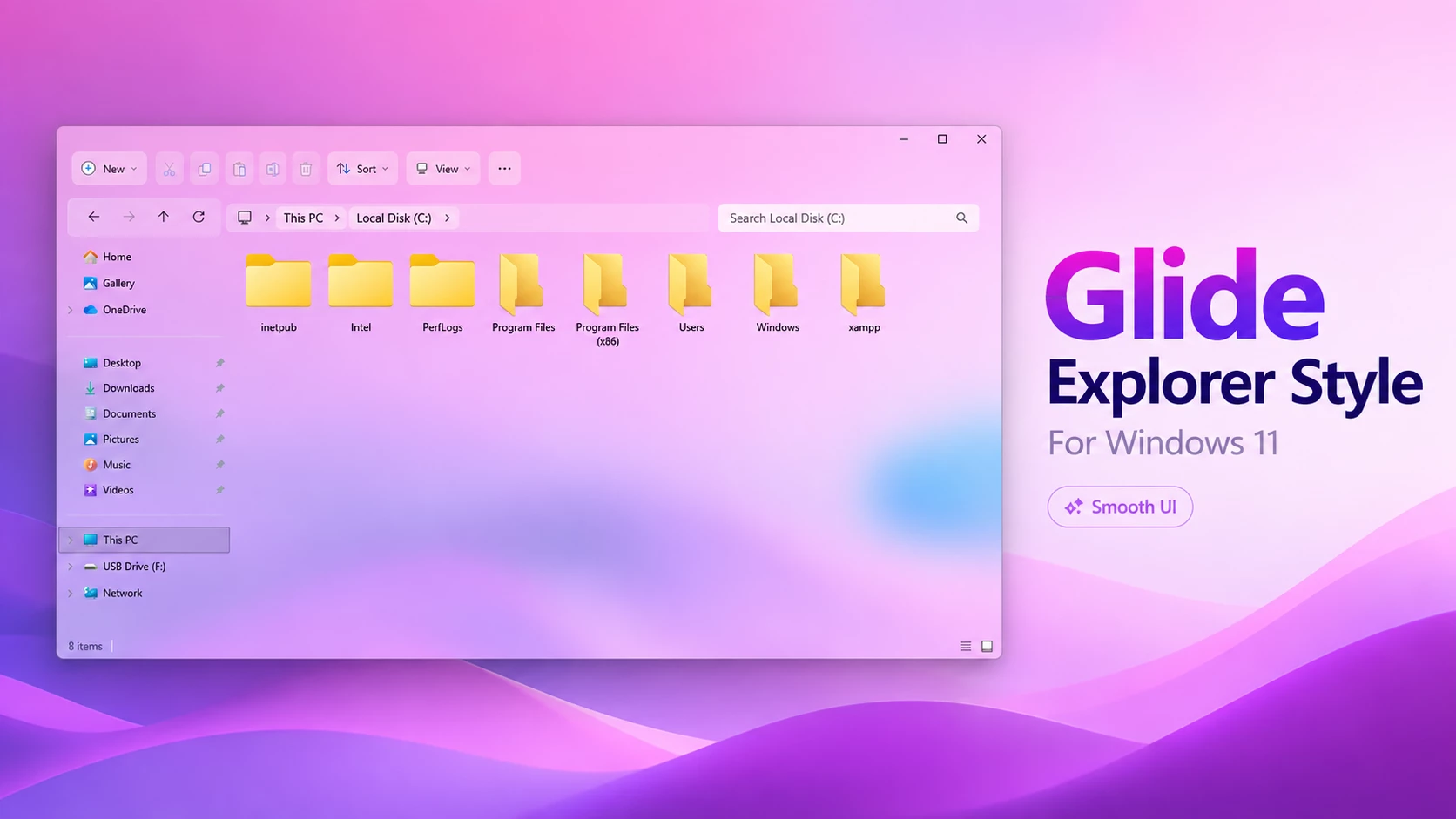Expand the Network tree node
This screenshot has width=1456, height=819.
coord(71,593)
